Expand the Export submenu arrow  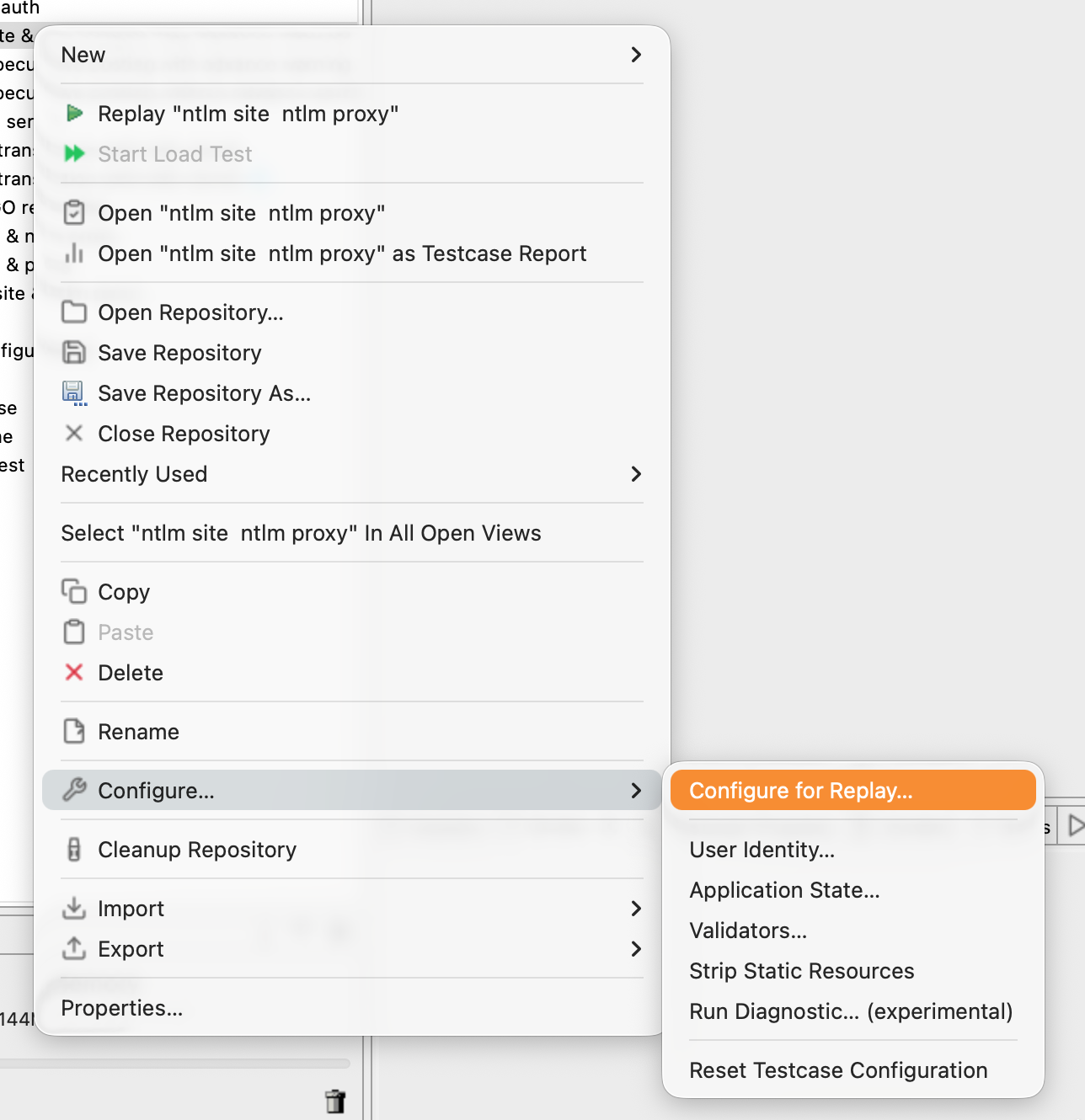coord(636,949)
